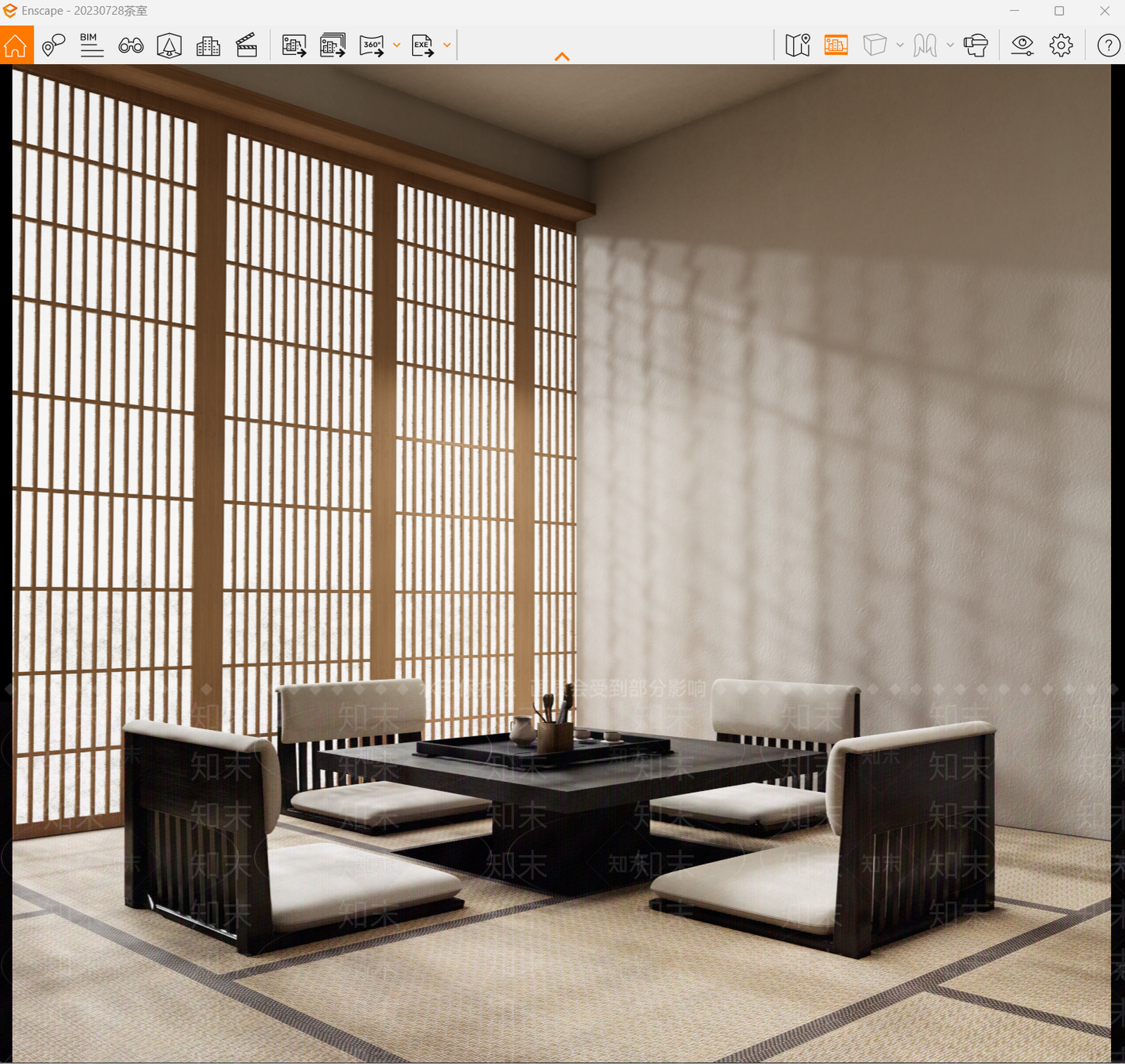
Task: Start Batch Rendering export
Action: (333, 46)
